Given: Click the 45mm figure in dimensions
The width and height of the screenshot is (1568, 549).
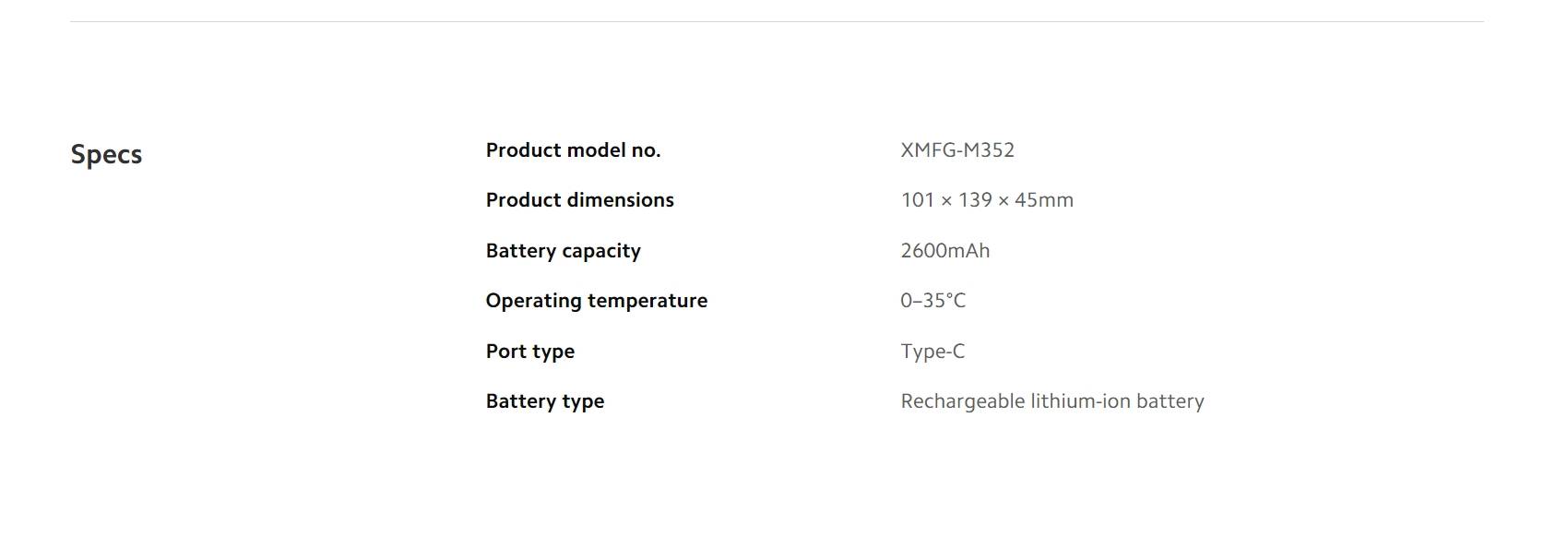Looking at the screenshot, I should pos(1043,200).
